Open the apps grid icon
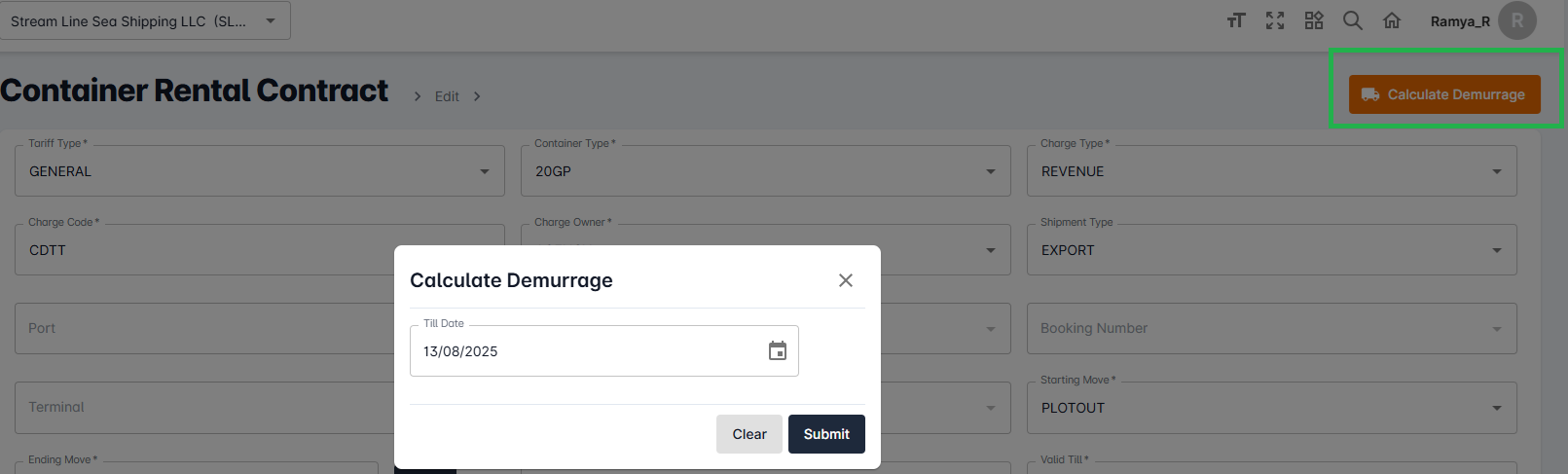The height and width of the screenshot is (474, 1568). [x=1314, y=20]
